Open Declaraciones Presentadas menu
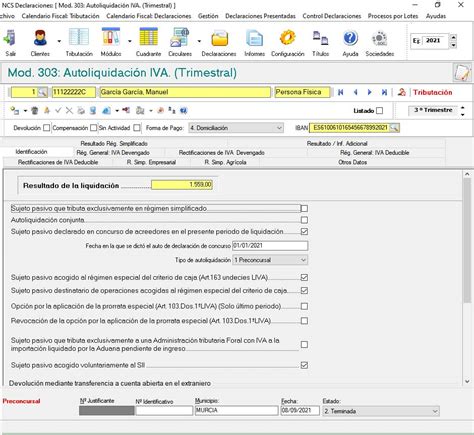 [x=260, y=16]
